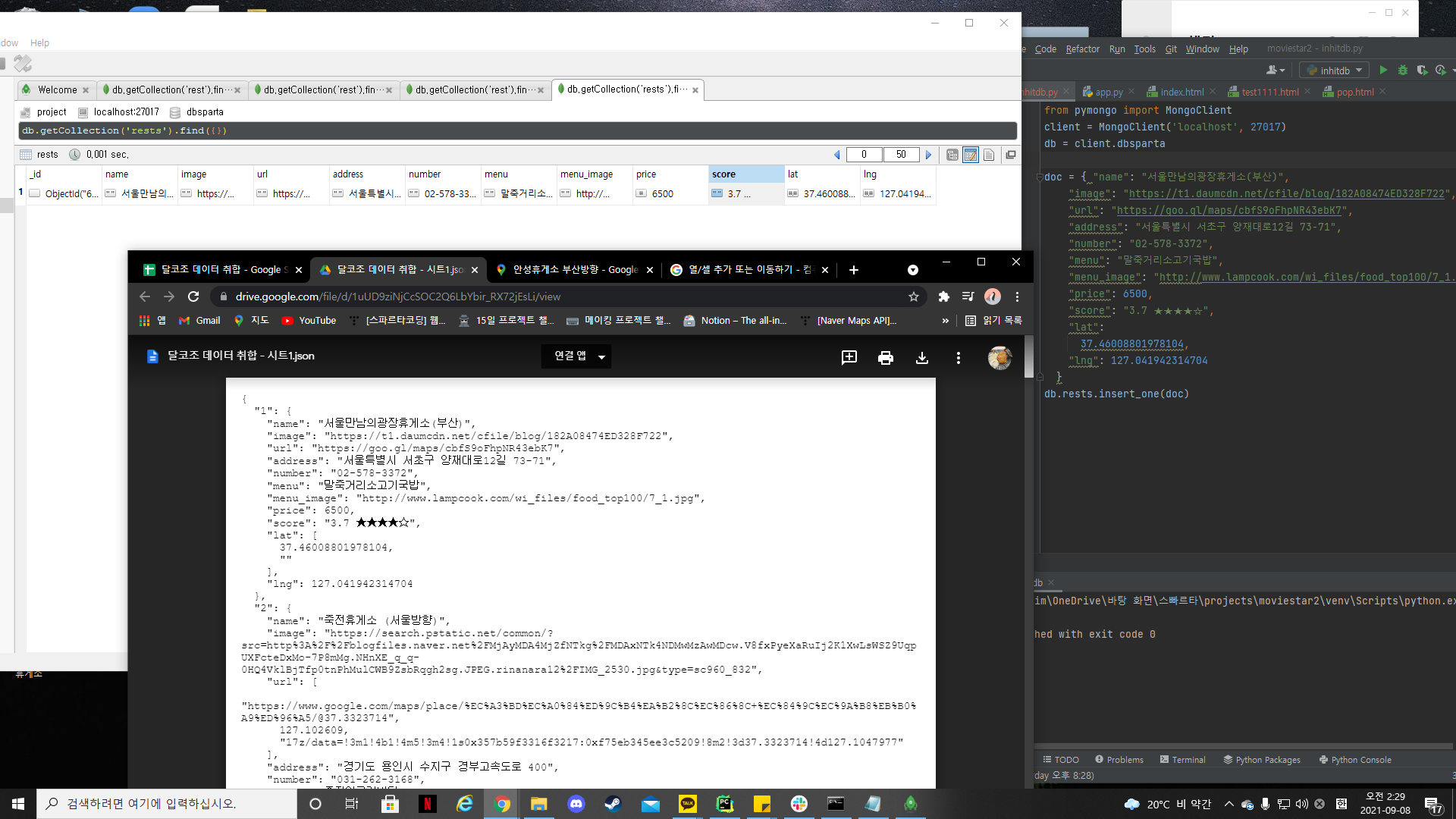
Task: Click the green debug bug icon
Action: (x=1403, y=71)
